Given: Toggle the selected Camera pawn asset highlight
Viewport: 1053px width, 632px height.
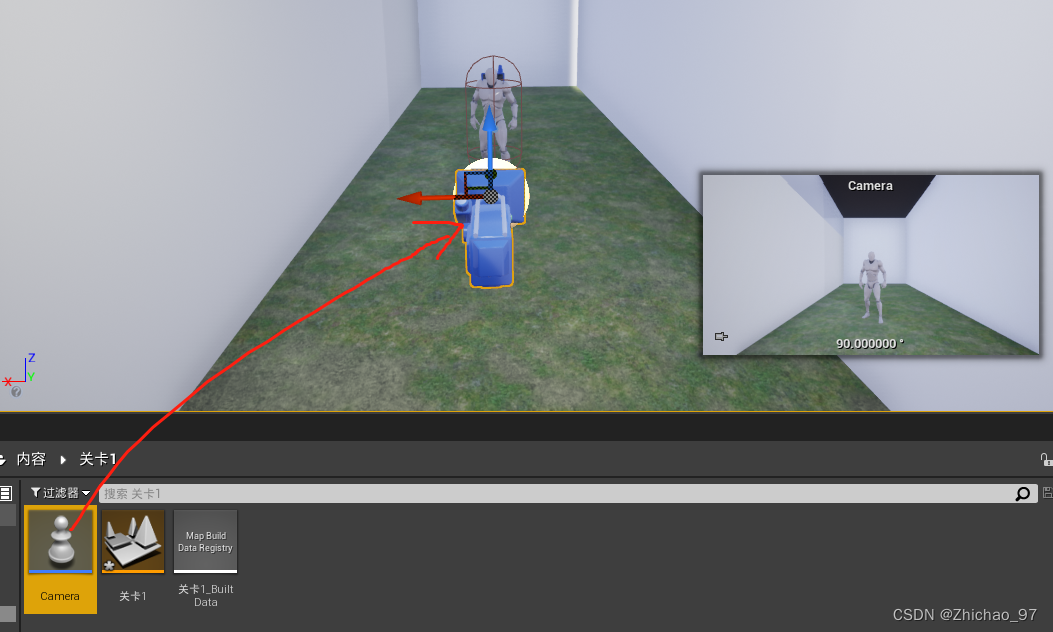Looking at the screenshot, I should tap(60, 541).
